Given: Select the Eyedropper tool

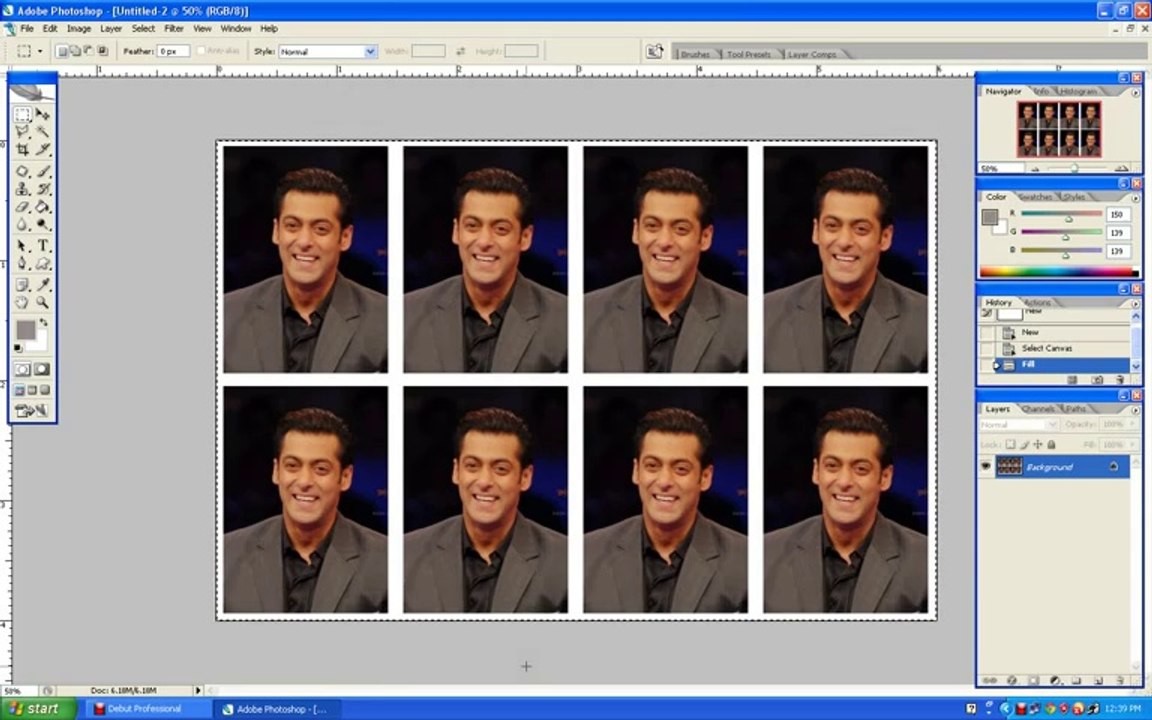Looking at the screenshot, I should coord(43,284).
